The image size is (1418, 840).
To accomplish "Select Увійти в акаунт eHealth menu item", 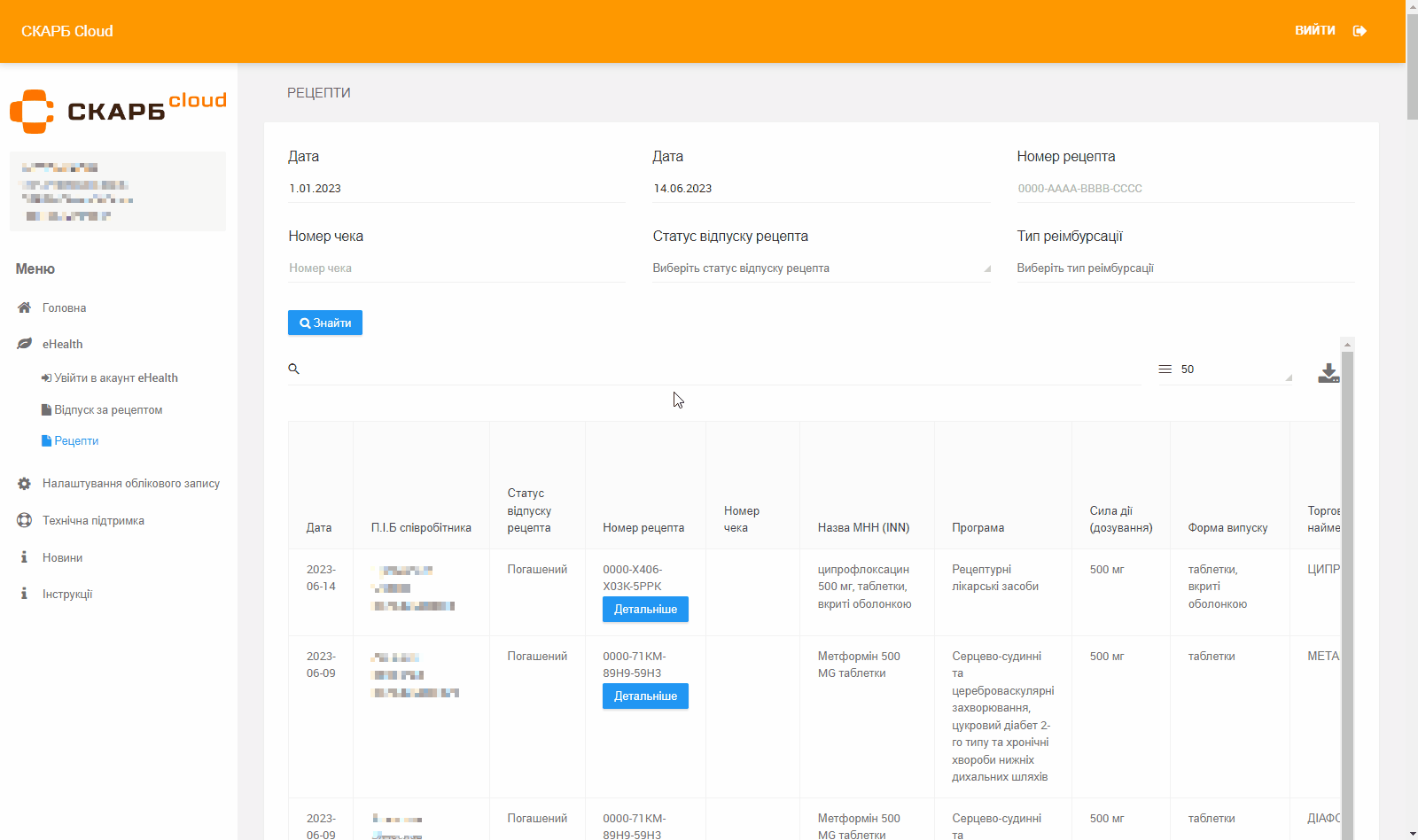I will click(x=115, y=378).
